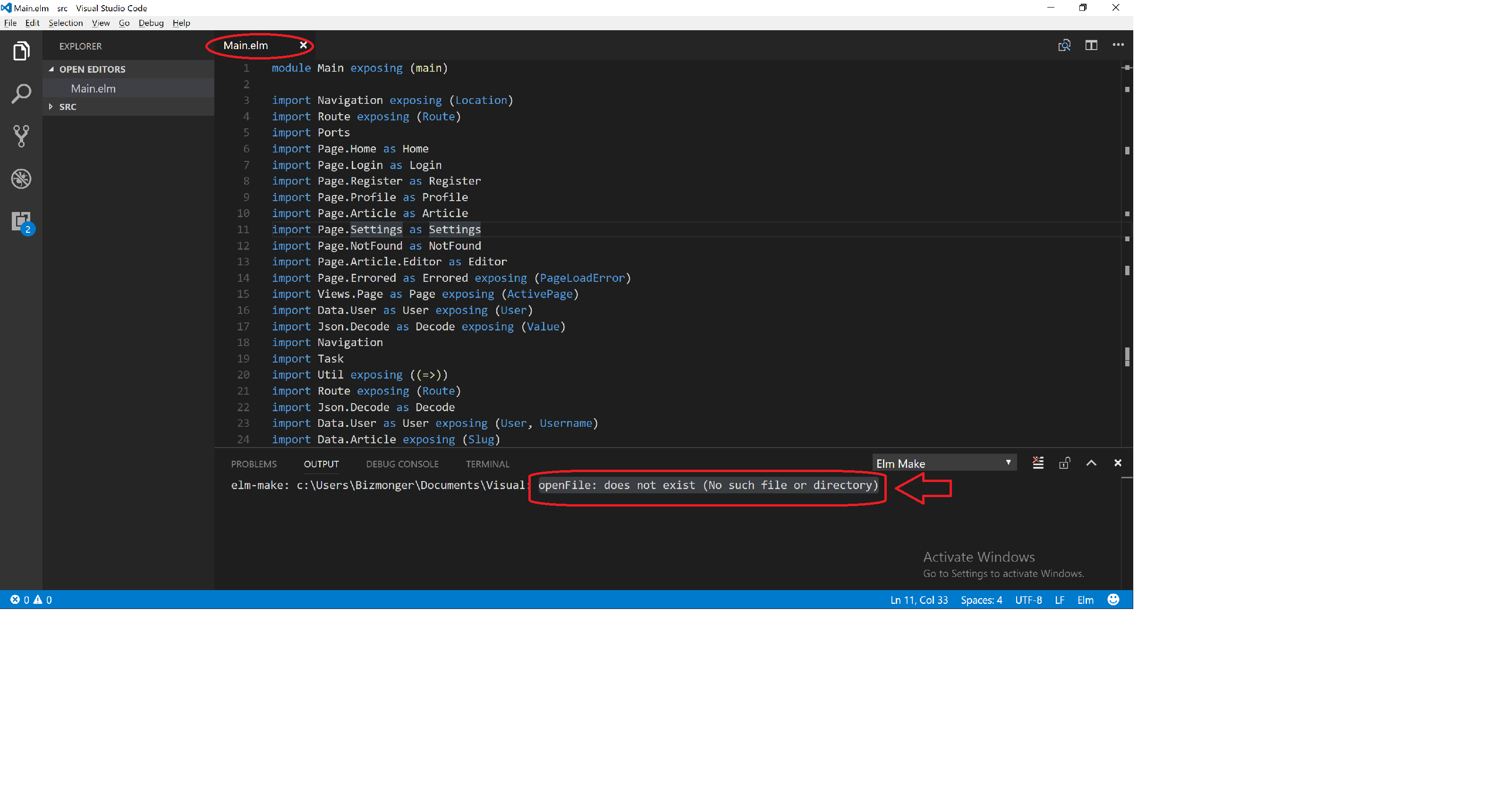Open the Explorer view icon
The image size is (1511, 812).
21,51
